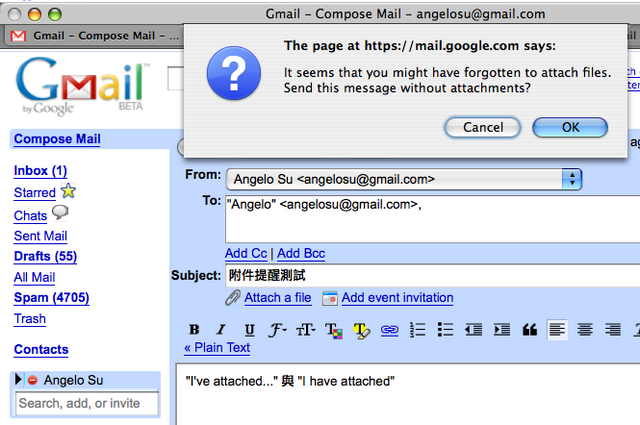
Task: Click the paperclip attachment icon
Action: tap(233, 298)
